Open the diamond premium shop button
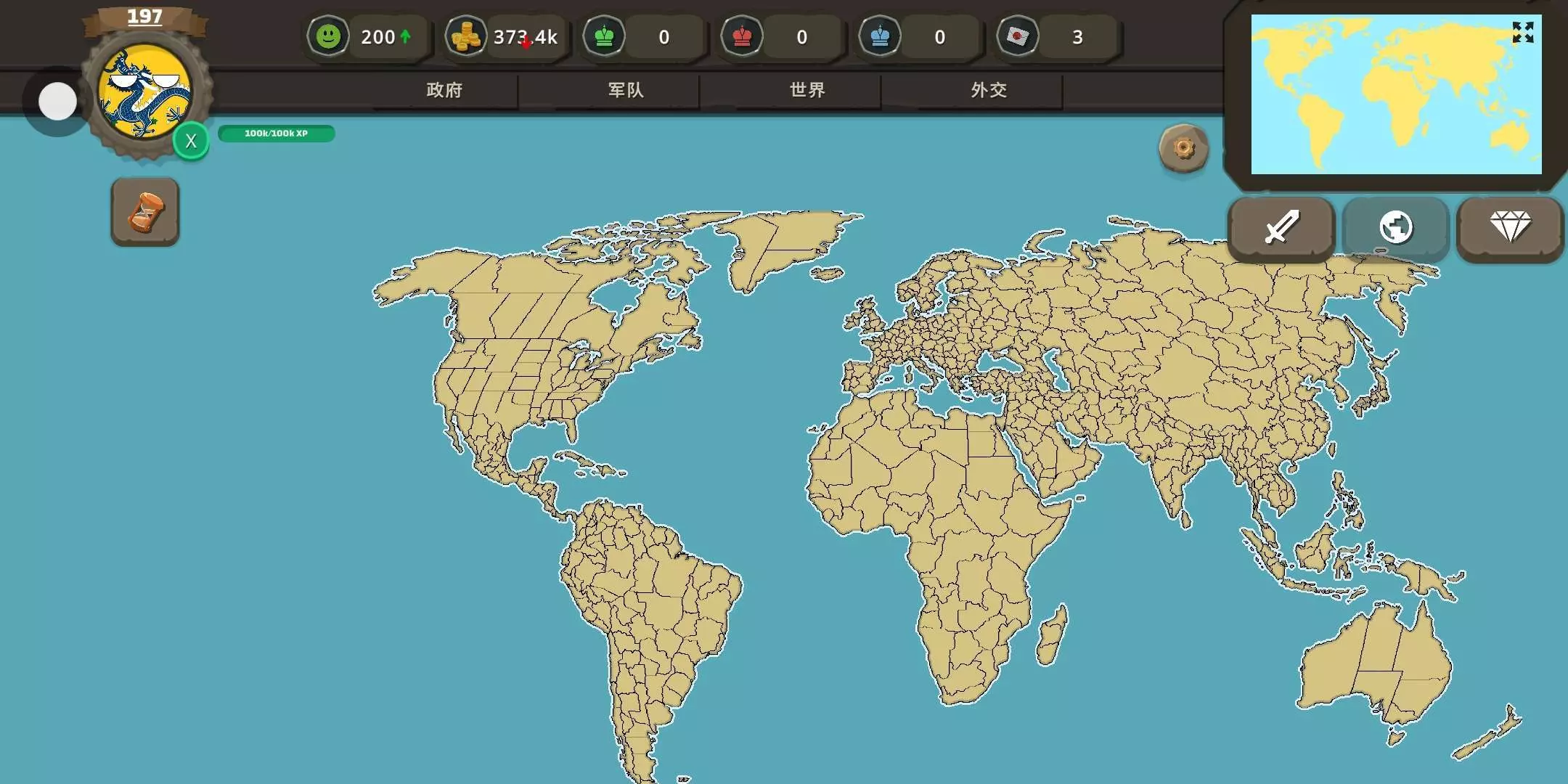The width and height of the screenshot is (1568, 784). pos(1510,228)
